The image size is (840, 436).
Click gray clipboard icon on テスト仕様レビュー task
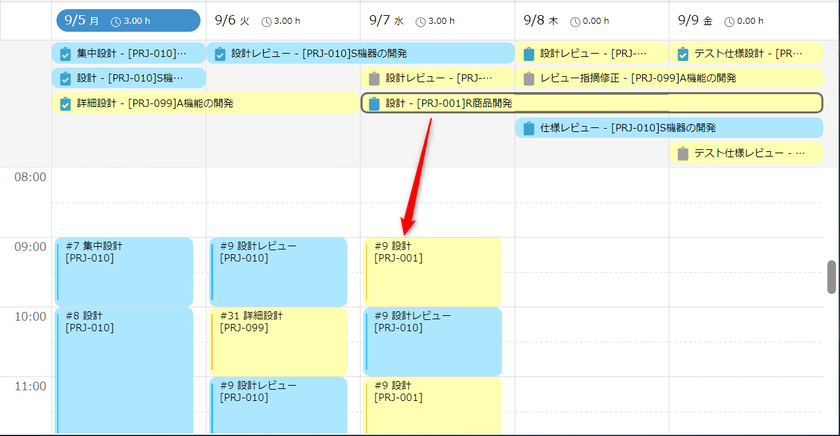(x=683, y=153)
